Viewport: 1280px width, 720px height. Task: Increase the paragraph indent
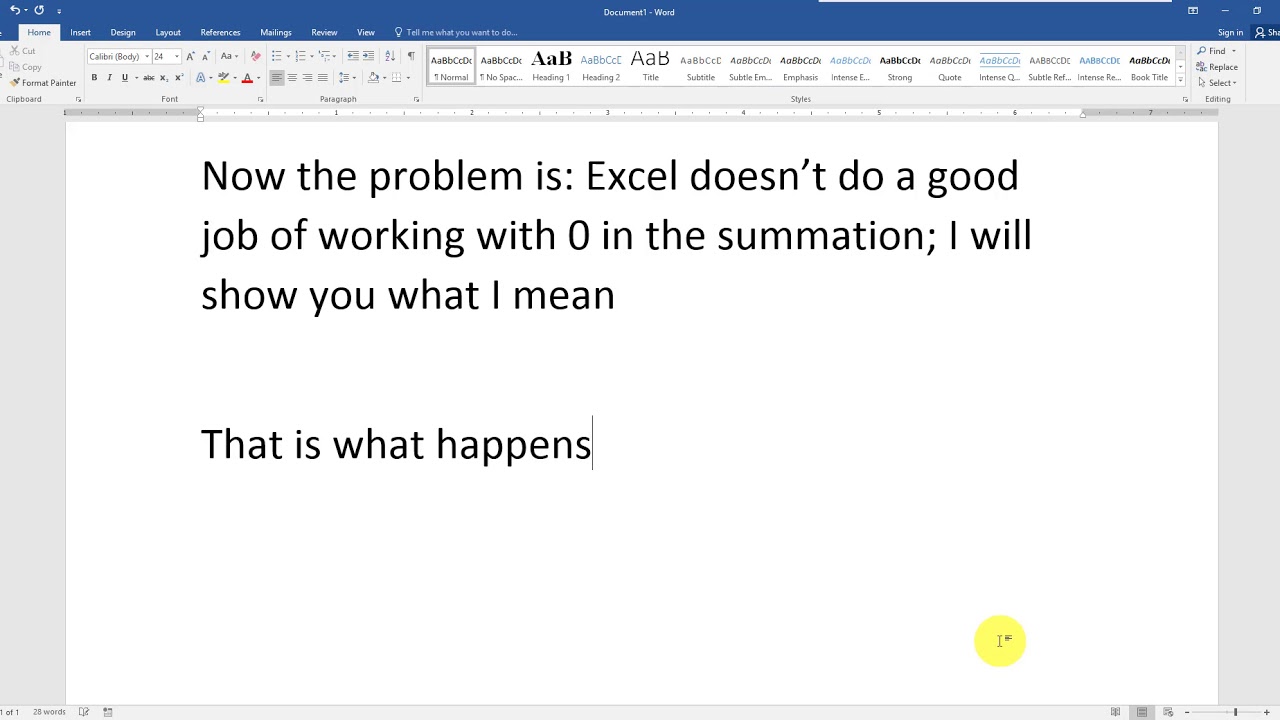(368, 56)
